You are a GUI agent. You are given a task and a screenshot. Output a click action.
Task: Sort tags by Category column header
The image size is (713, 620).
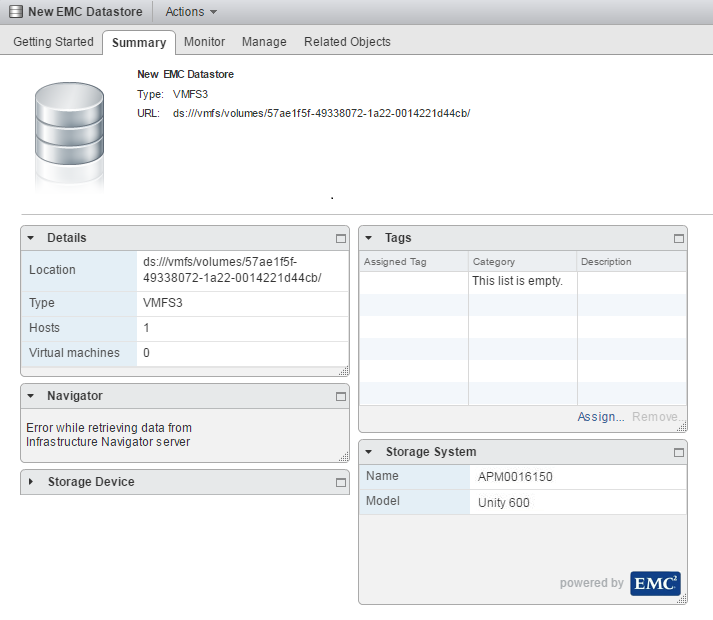[522, 262]
